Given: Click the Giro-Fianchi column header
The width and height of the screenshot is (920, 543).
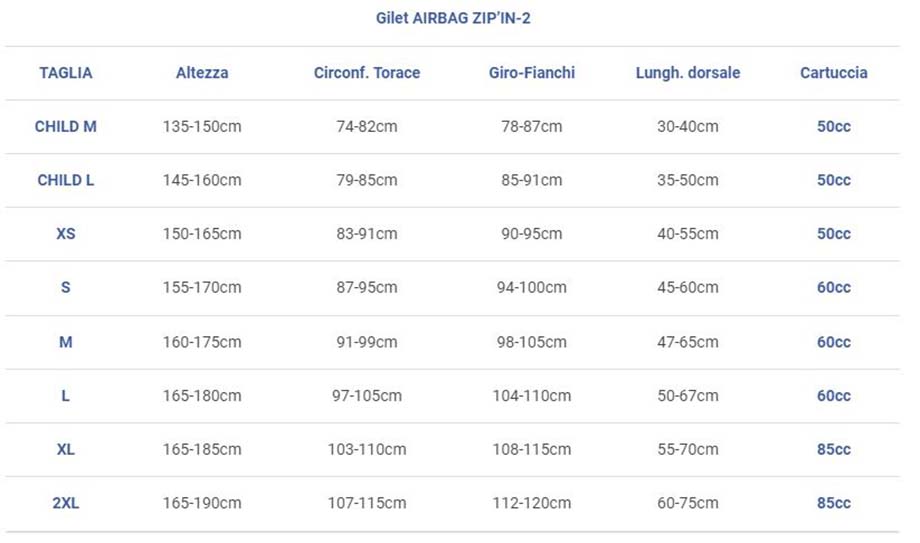Looking at the screenshot, I should [532, 73].
